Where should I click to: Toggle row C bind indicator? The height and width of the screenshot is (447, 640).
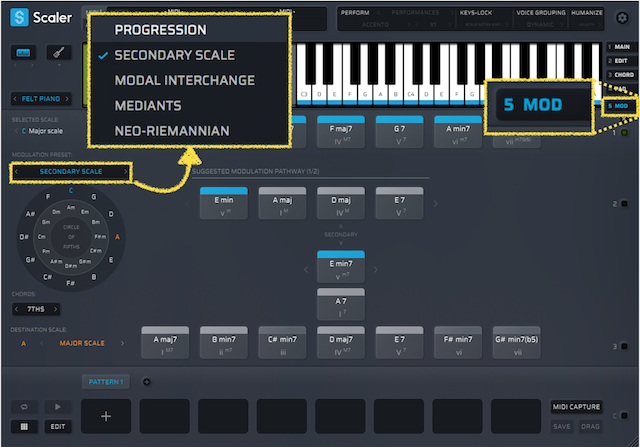pos(624,416)
